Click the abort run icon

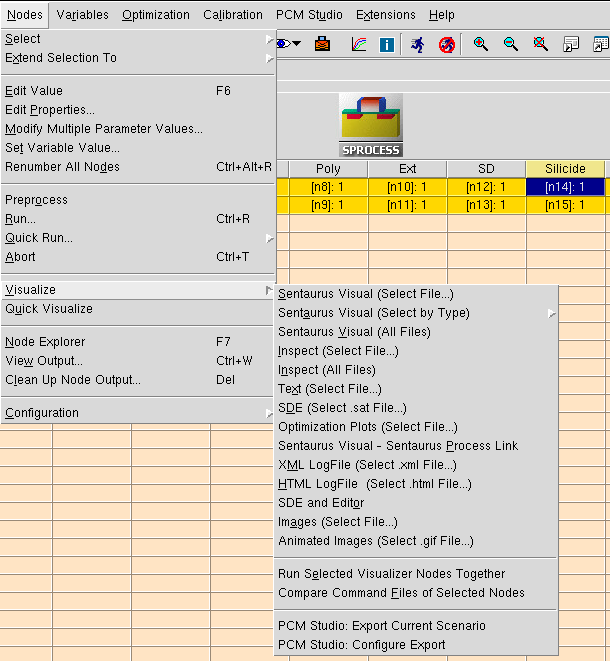pyautogui.click(x=446, y=44)
